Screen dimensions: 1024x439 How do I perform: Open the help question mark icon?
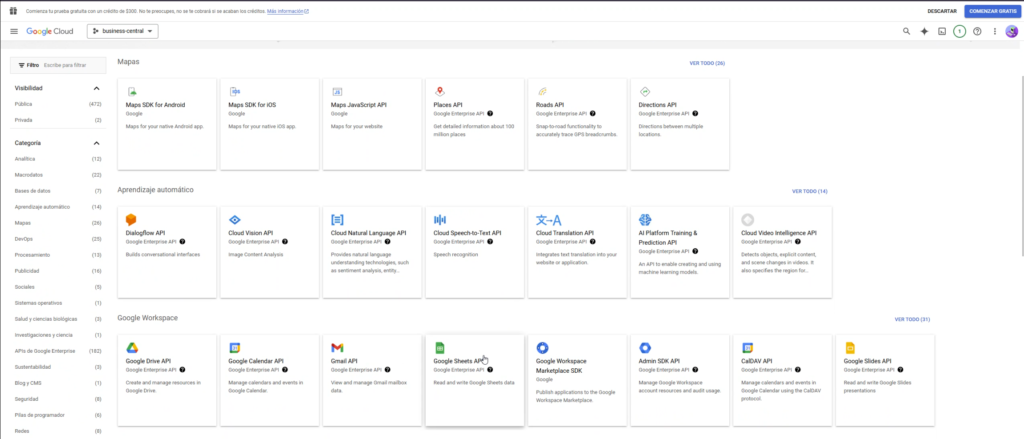point(977,31)
